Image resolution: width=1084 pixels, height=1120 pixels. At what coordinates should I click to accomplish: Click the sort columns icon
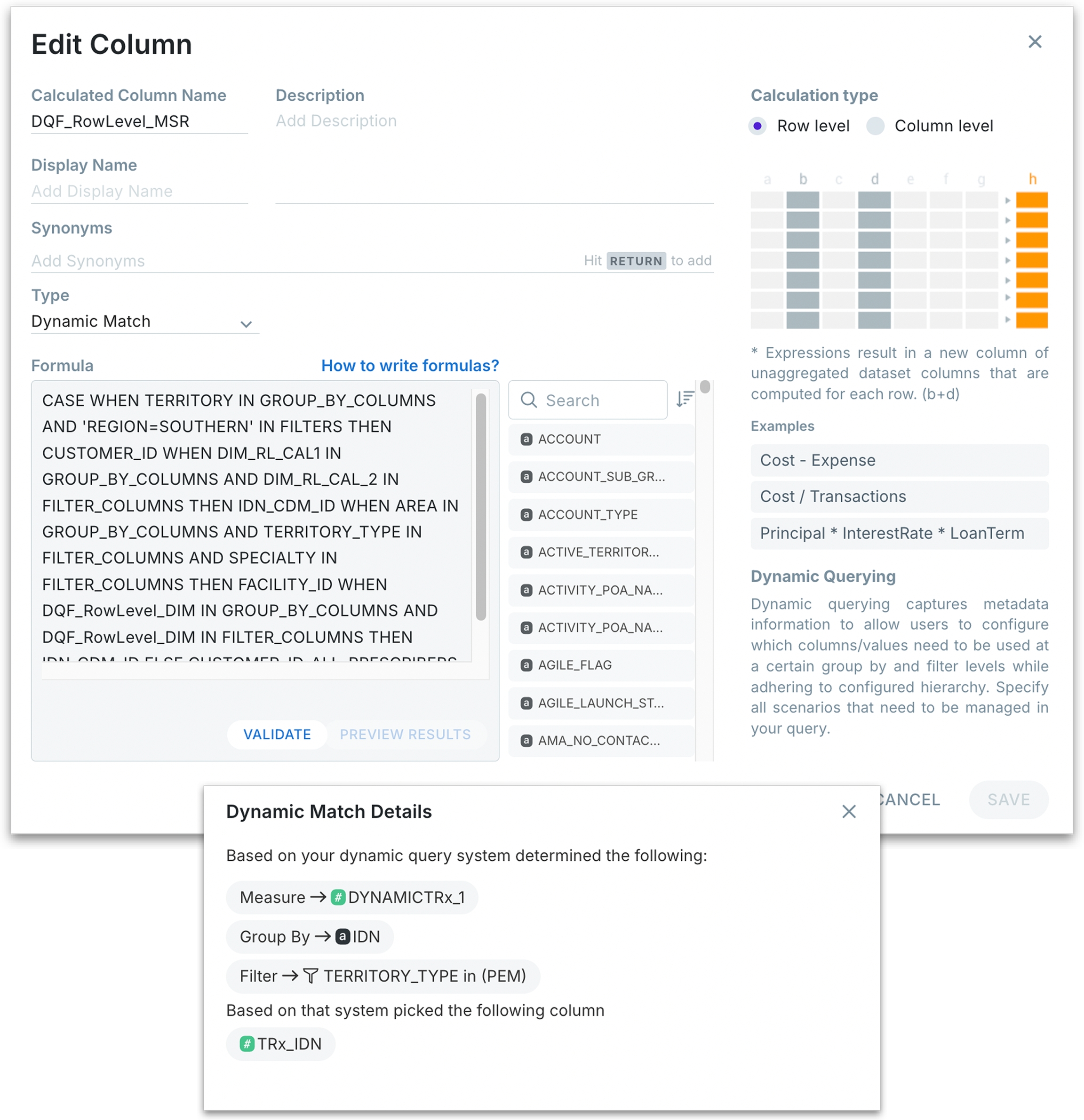[x=684, y=399]
